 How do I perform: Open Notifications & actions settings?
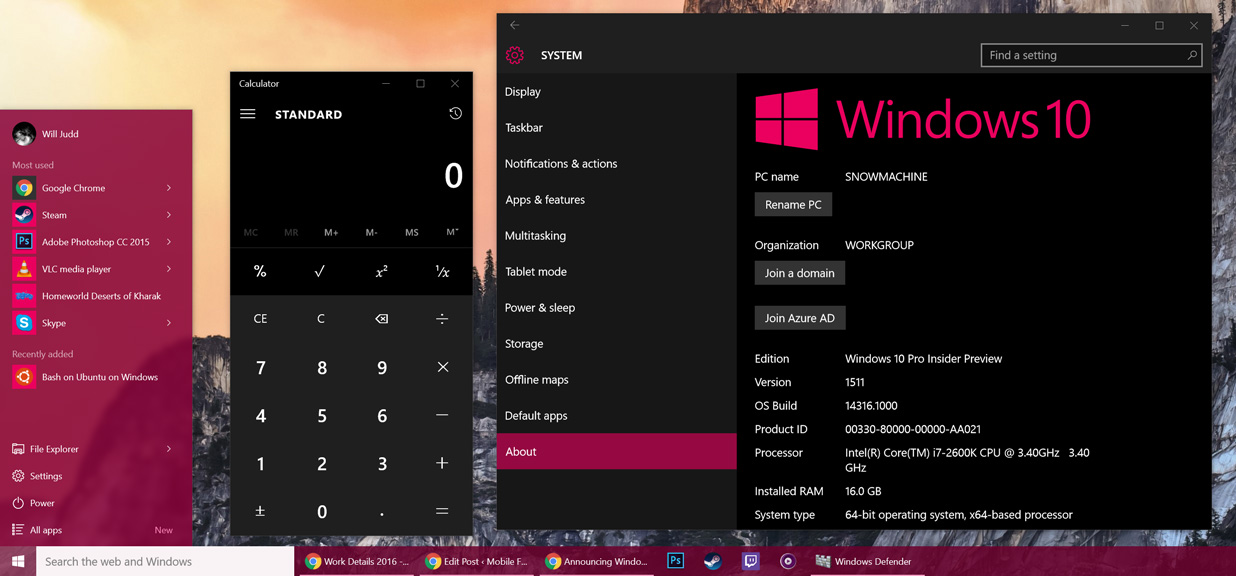(x=617, y=163)
